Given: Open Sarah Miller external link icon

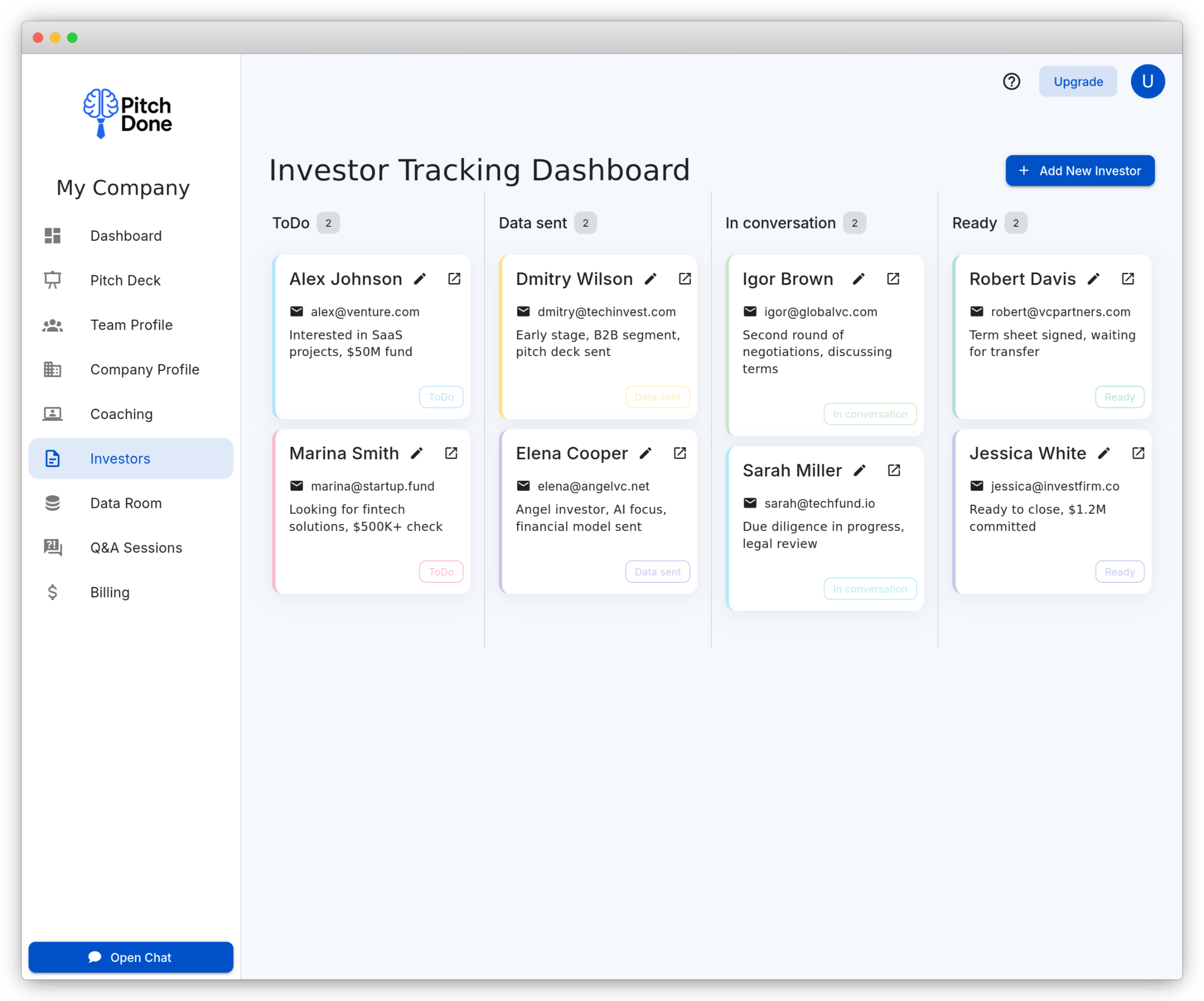Looking at the screenshot, I should [x=894, y=470].
